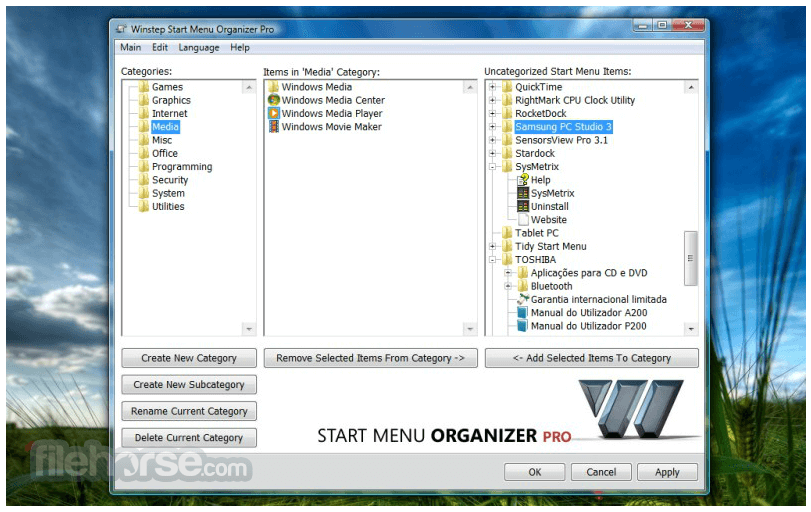Click the Website document icon
Viewport: 811px width, 512px height.
[523, 220]
